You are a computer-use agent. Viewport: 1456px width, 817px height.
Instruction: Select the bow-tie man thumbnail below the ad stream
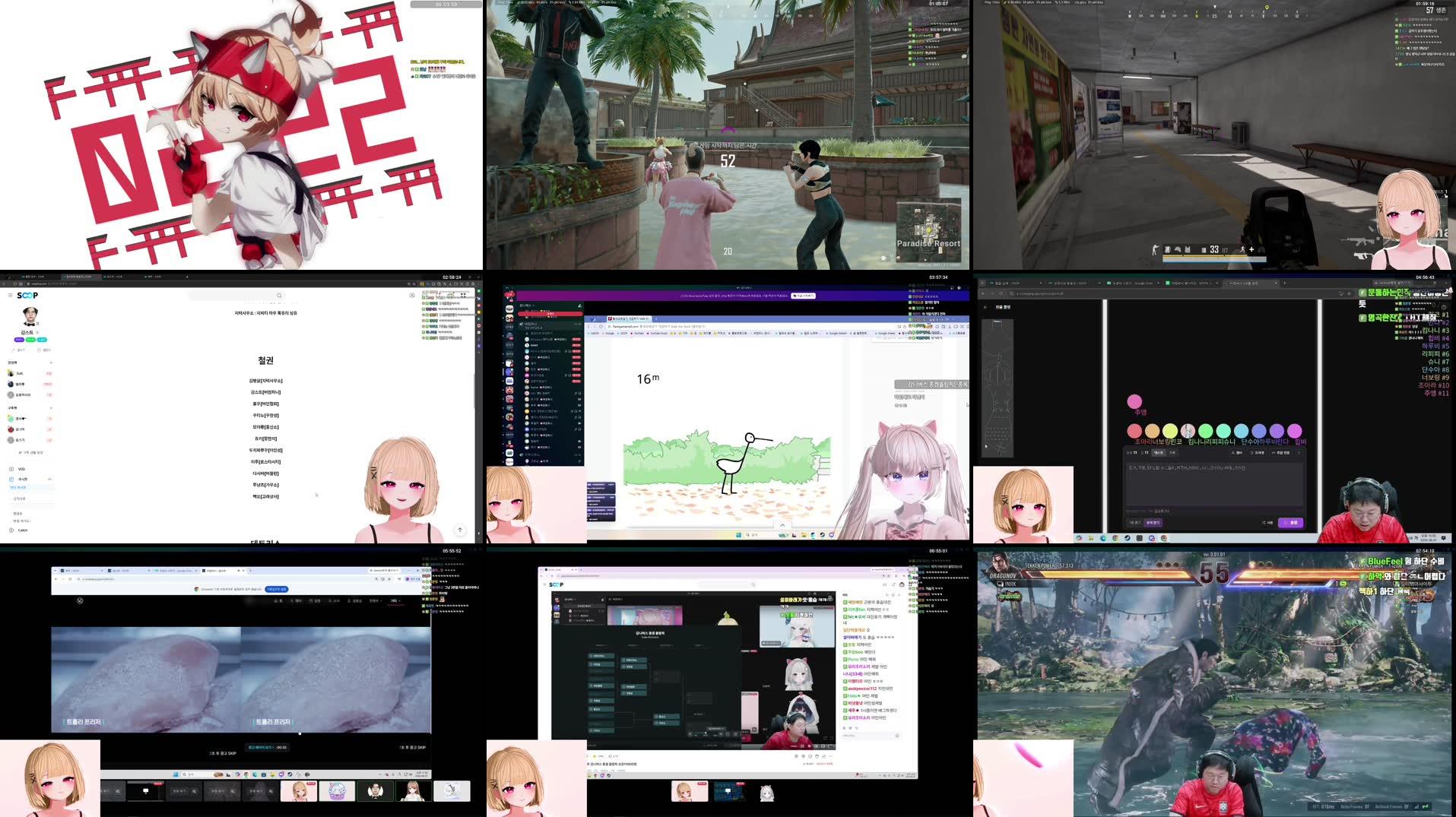pos(375,791)
